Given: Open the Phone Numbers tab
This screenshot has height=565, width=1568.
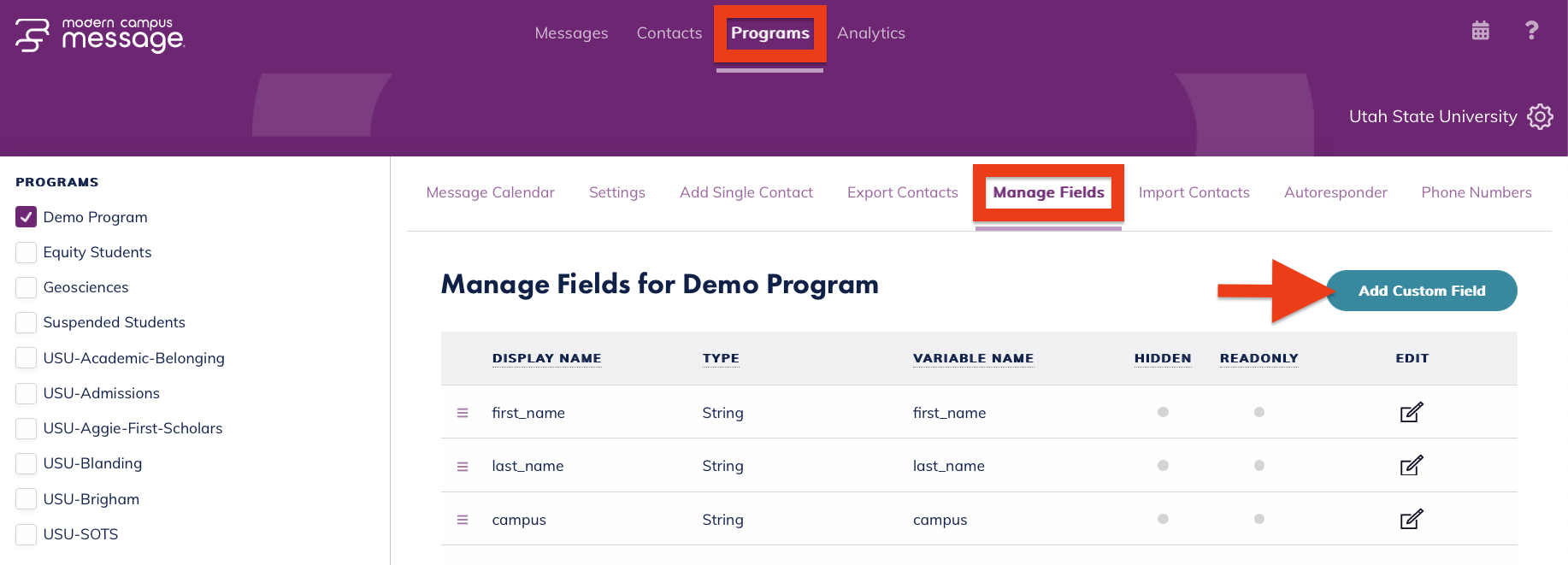Looking at the screenshot, I should click(1477, 192).
